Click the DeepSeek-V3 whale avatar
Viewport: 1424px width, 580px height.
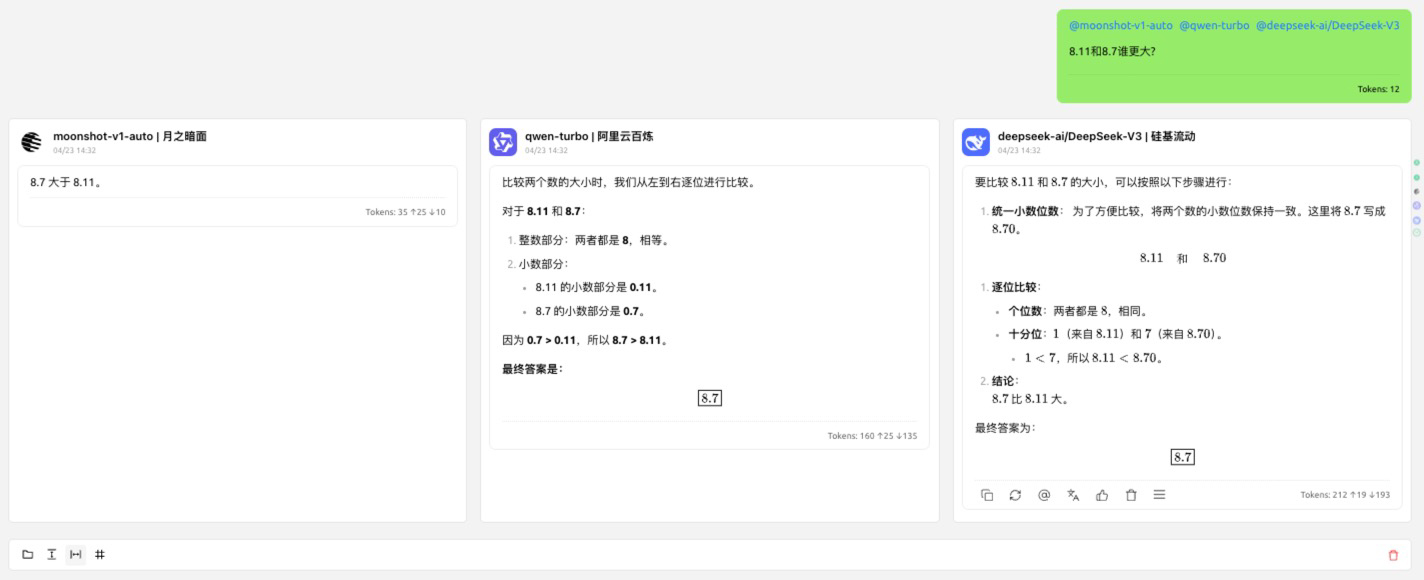[976, 142]
